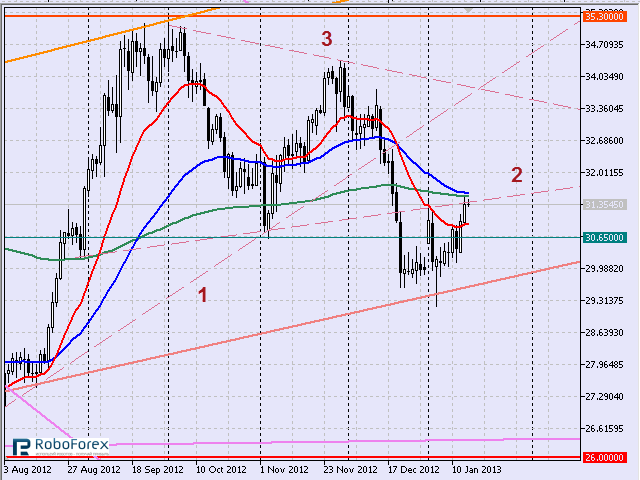Click the 29.98820 price axis value
Image resolution: width=640 pixels, height=480 pixels.
tap(604, 269)
